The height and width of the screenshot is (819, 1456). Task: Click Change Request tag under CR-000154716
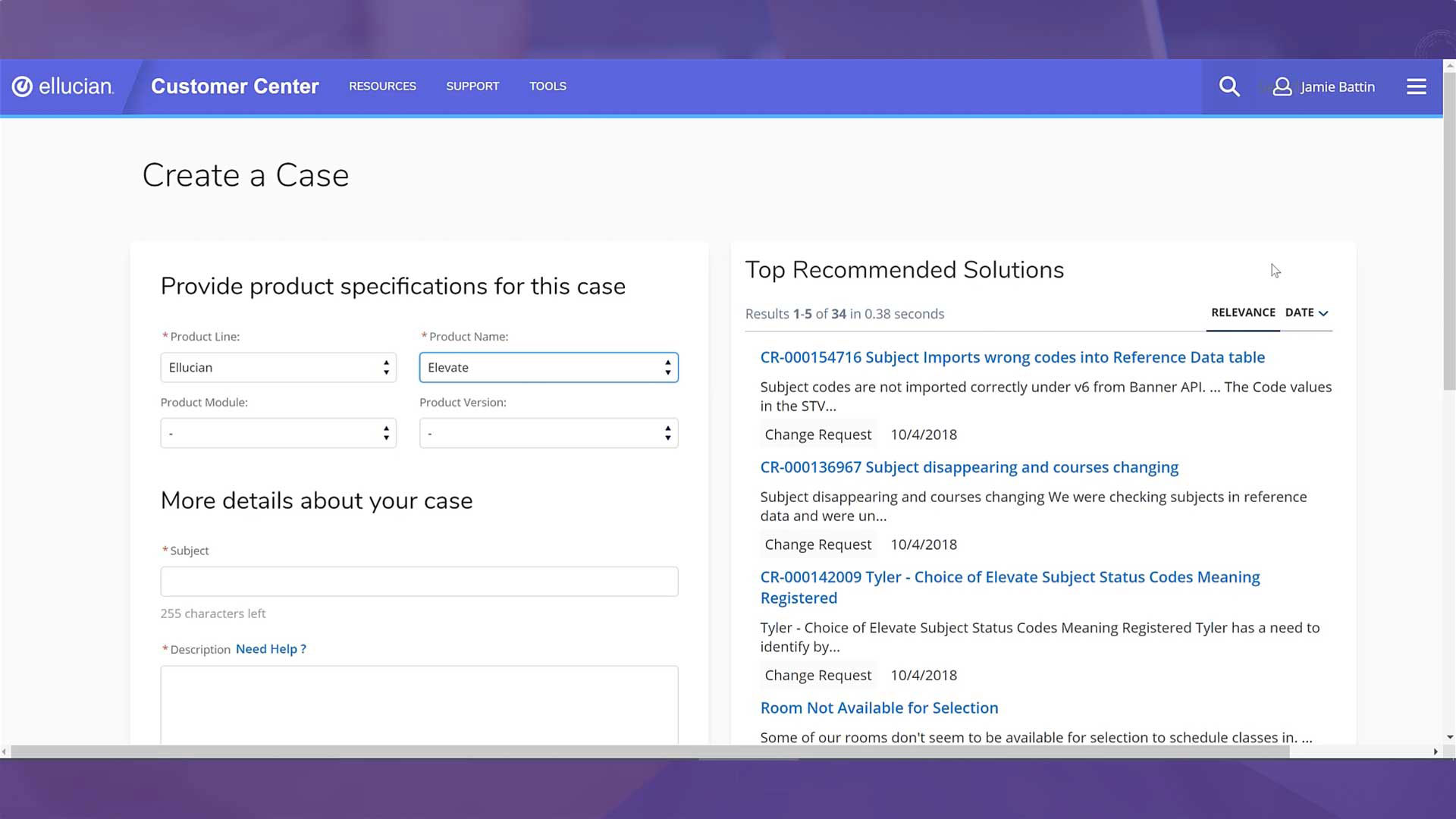pos(818,435)
